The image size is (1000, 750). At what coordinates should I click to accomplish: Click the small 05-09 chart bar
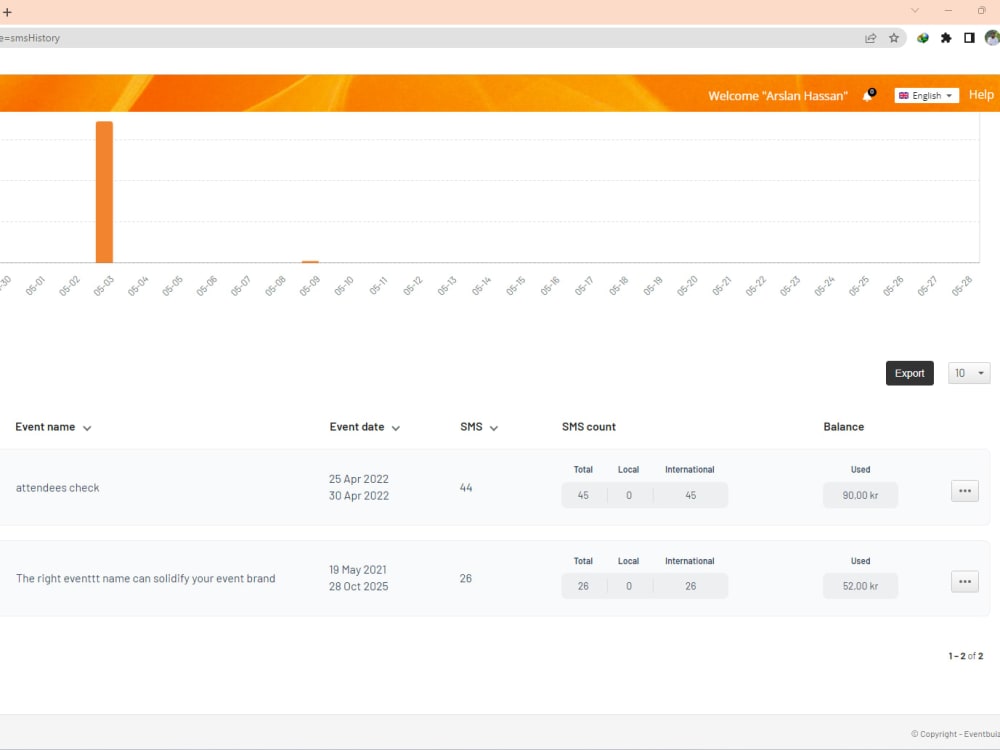[x=310, y=261]
